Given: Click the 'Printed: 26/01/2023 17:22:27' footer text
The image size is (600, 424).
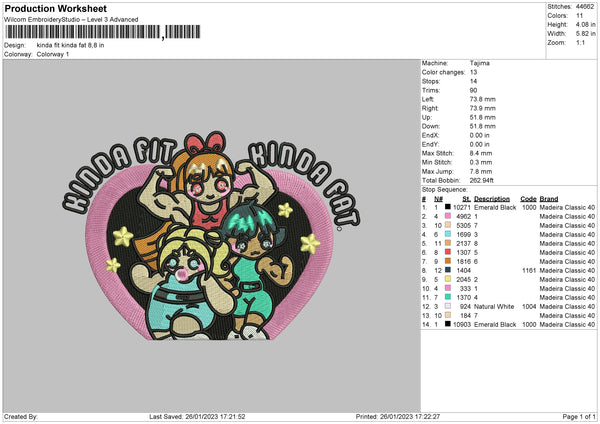Looking at the screenshot, I should point(398,416).
